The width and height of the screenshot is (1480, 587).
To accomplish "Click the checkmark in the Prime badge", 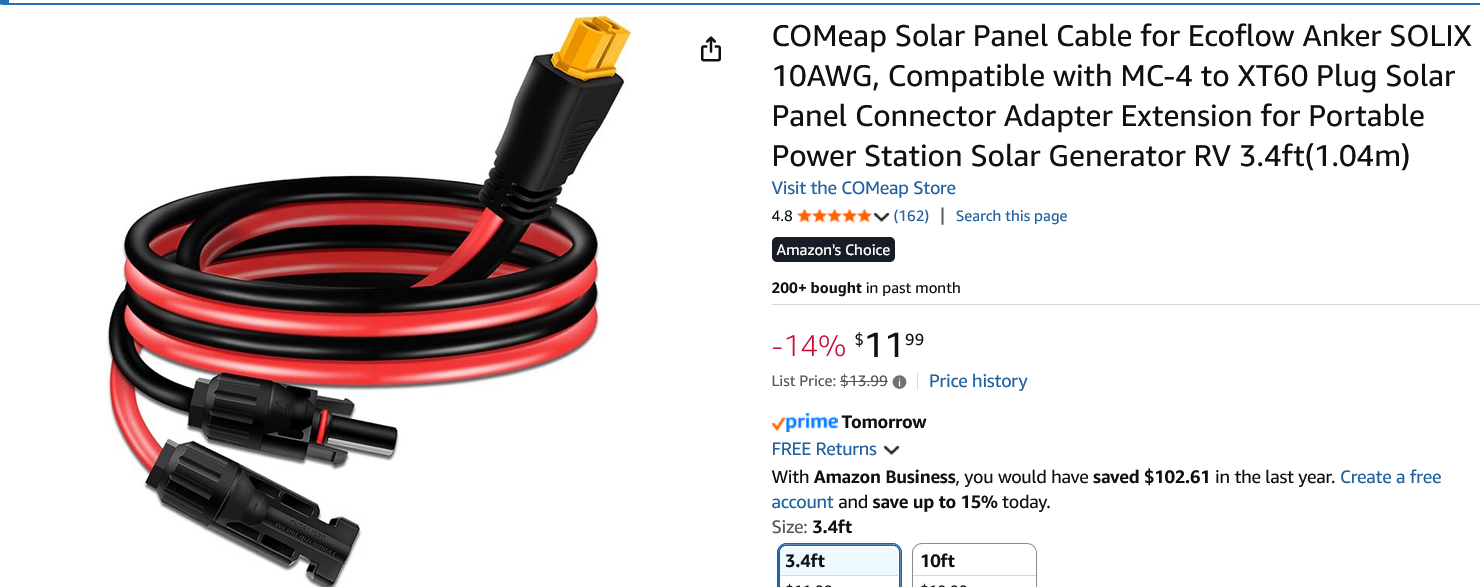I will pyautogui.click(x=777, y=421).
